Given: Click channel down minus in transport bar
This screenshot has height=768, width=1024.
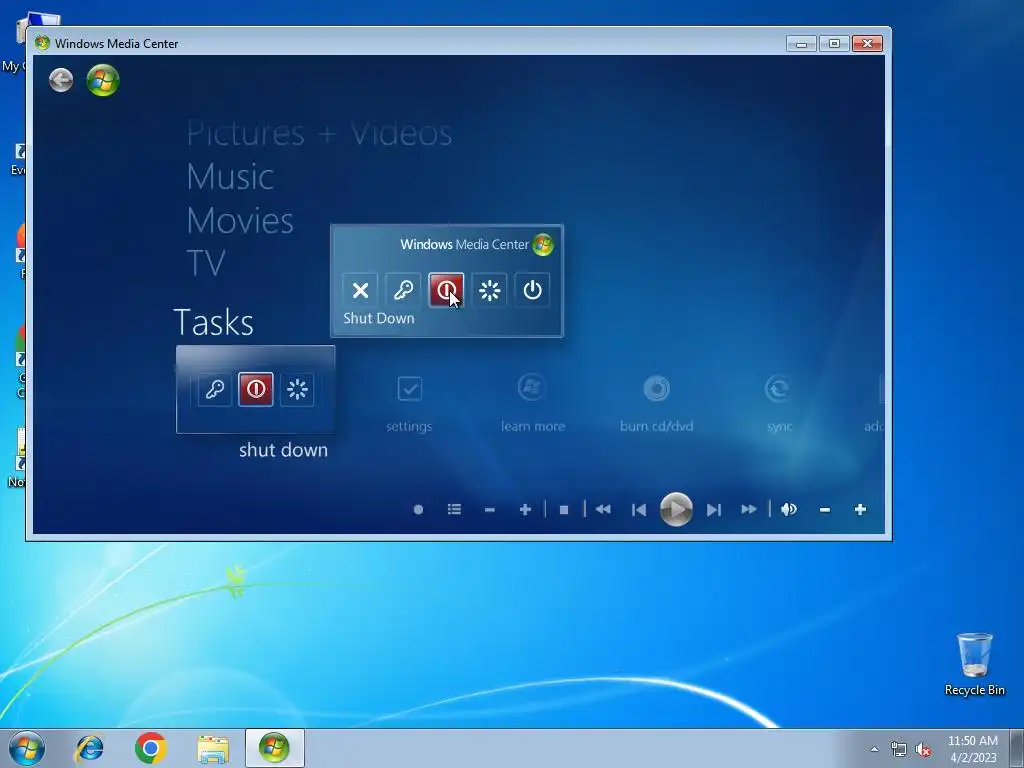Looking at the screenshot, I should pos(490,509).
